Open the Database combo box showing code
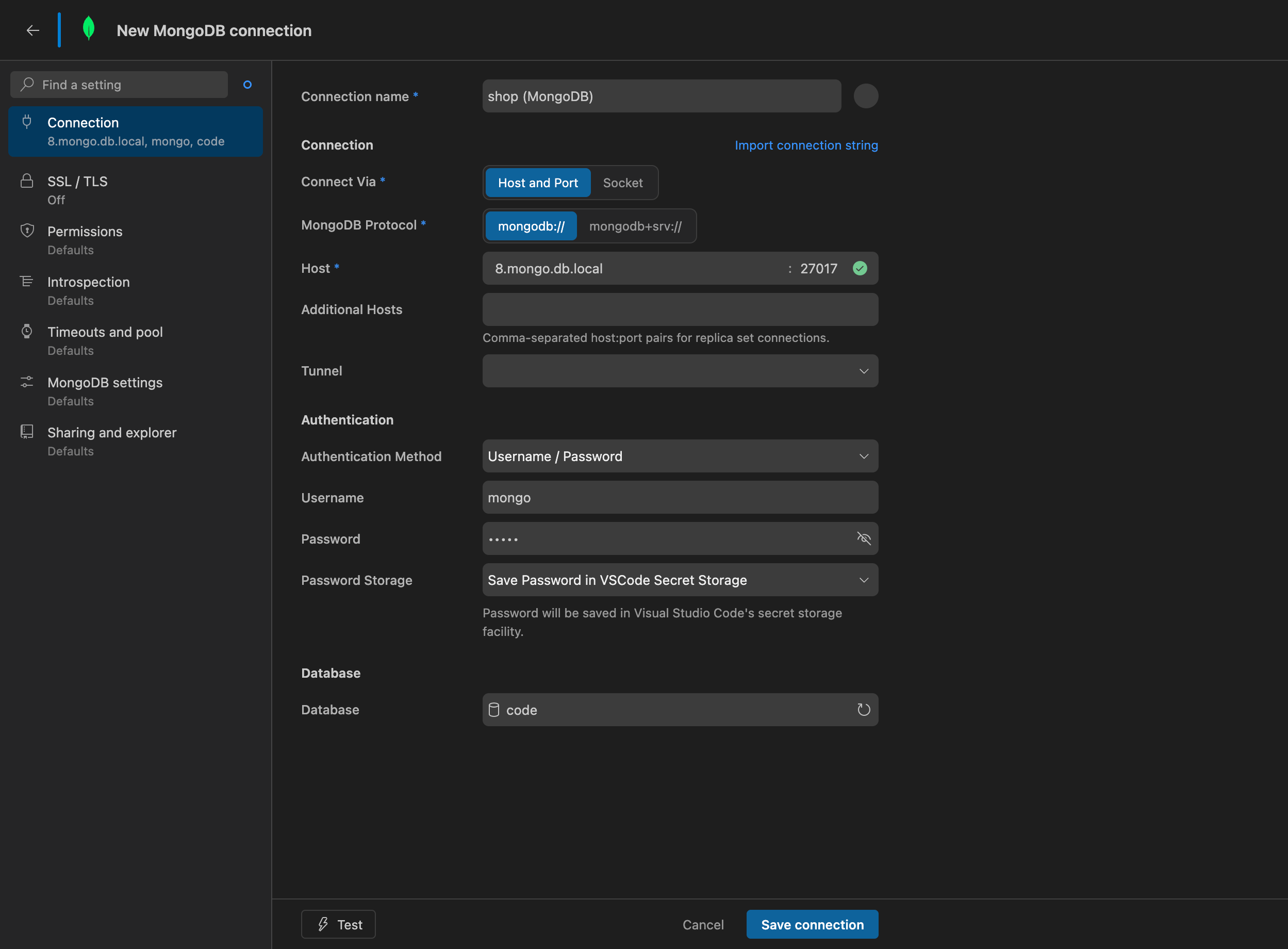The width and height of the screenshot is (1288, 949). [x=680, y=710]
